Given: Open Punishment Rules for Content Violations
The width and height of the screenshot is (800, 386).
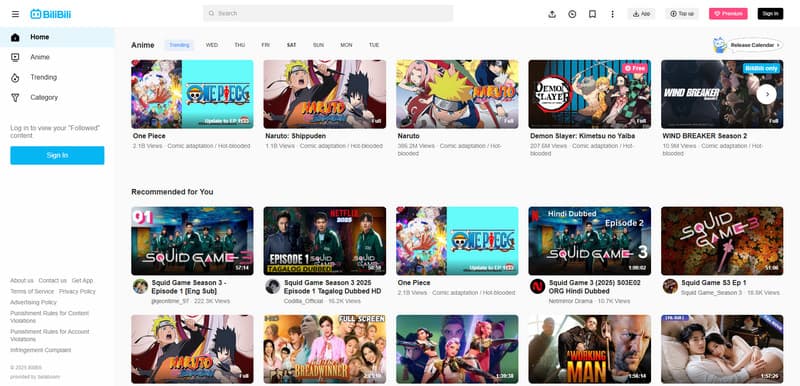Looking at the screenshot, I should [x=49, y=317].
